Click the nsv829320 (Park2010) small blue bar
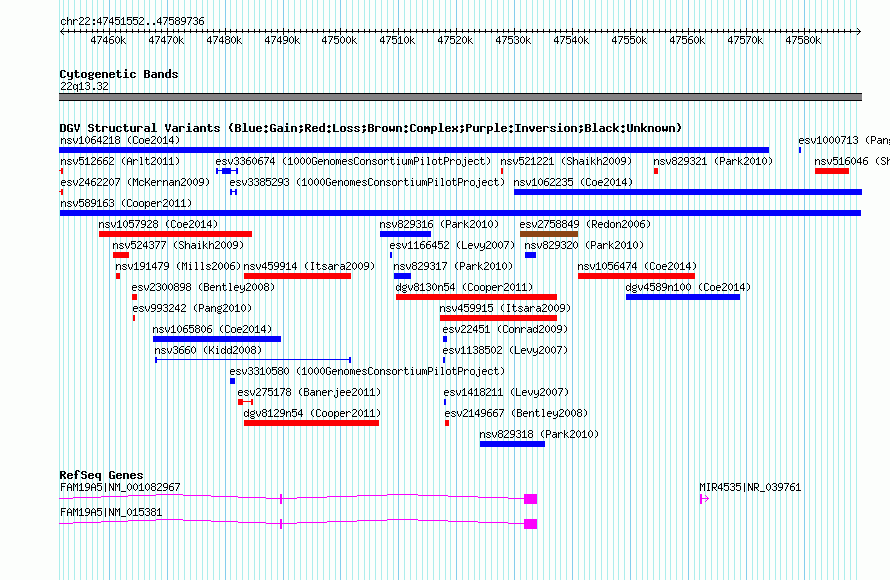 tap(531, 255)
